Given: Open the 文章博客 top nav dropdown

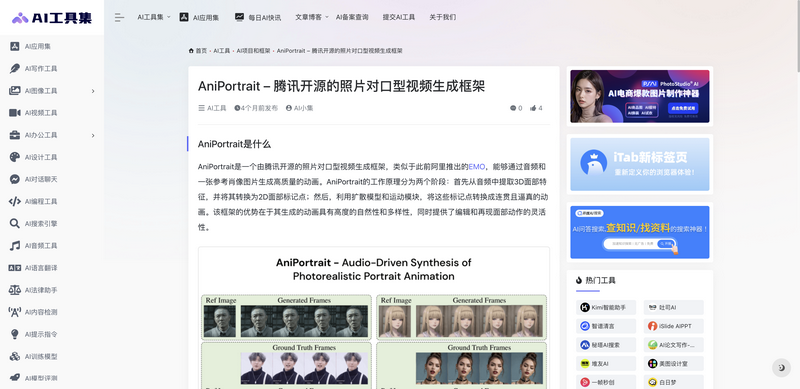Looking at the screenshot, I should pos(312,17).
